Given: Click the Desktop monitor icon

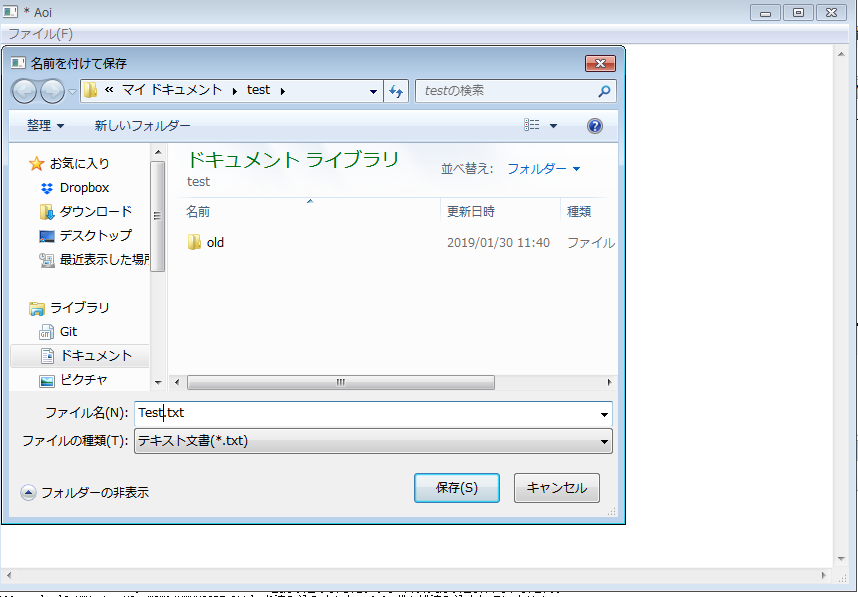Looking at the screenshot, I should click(x=47, y=236).
